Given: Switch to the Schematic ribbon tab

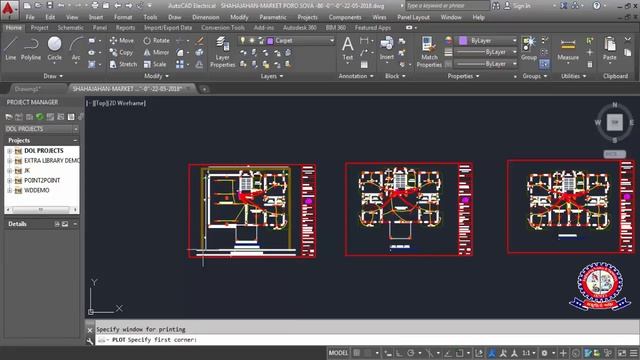Looking at the screenshot, I should click(x=70, y=28).
